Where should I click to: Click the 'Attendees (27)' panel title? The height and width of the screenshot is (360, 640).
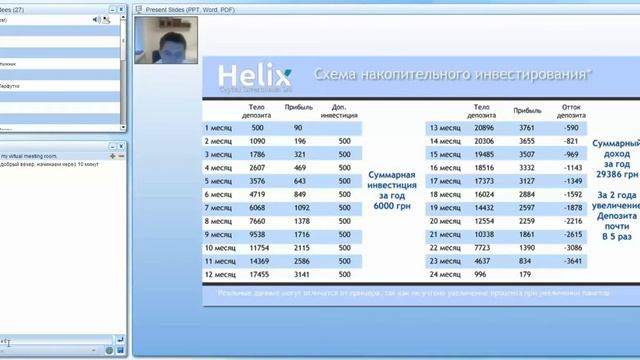[12, 9]
